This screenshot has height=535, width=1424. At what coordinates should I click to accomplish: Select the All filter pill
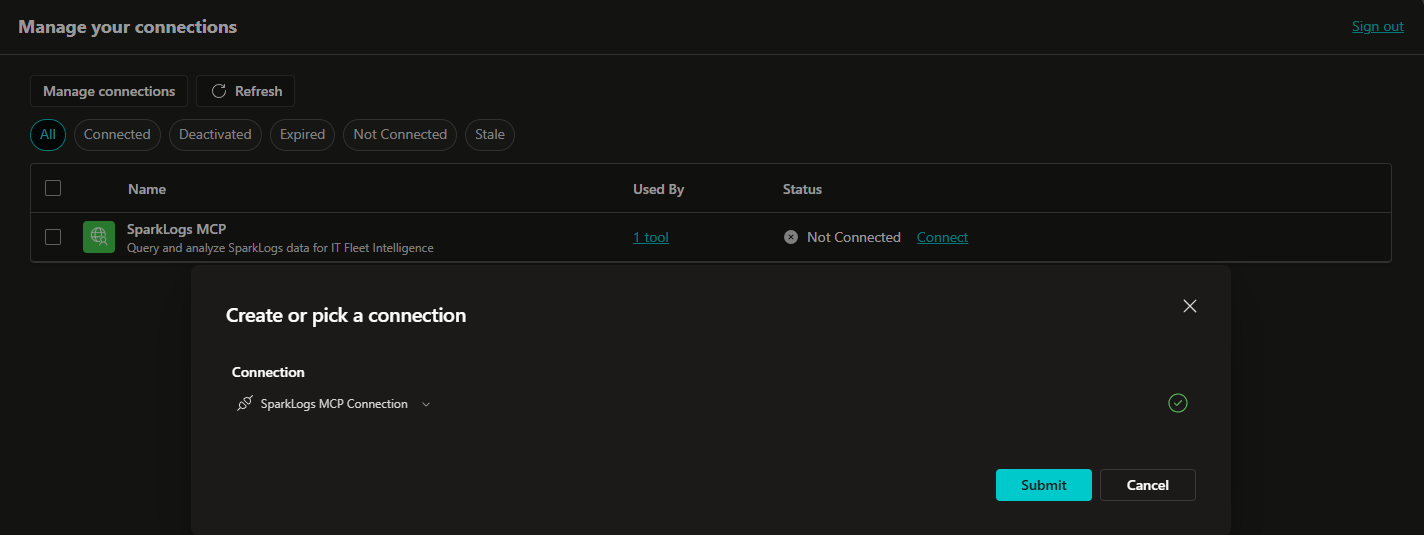click(x=48, y=134)
